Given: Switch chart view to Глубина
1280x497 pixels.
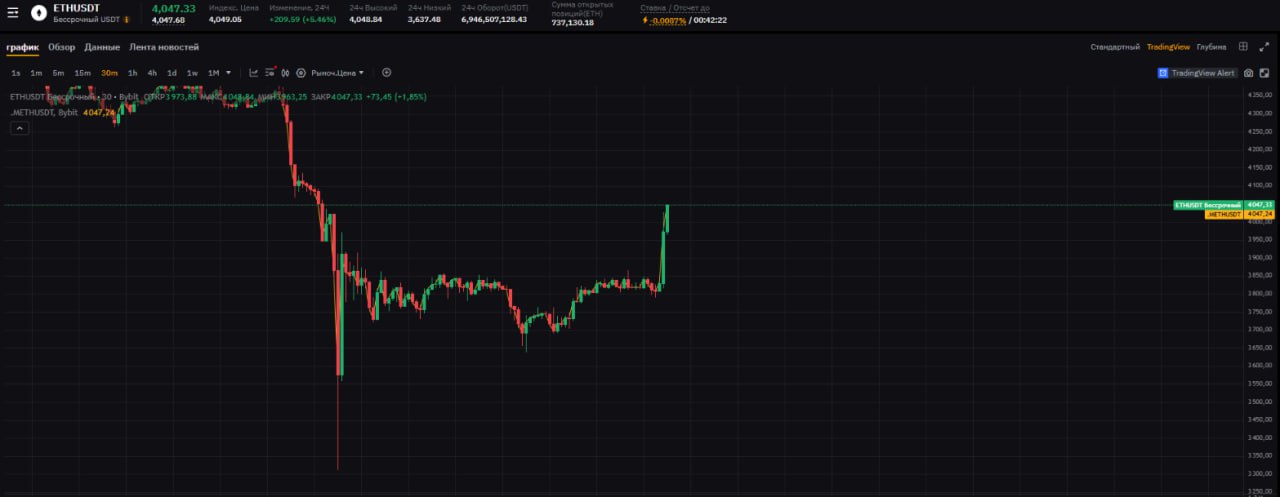Looking at the screenshot, I should (1211, 47).
